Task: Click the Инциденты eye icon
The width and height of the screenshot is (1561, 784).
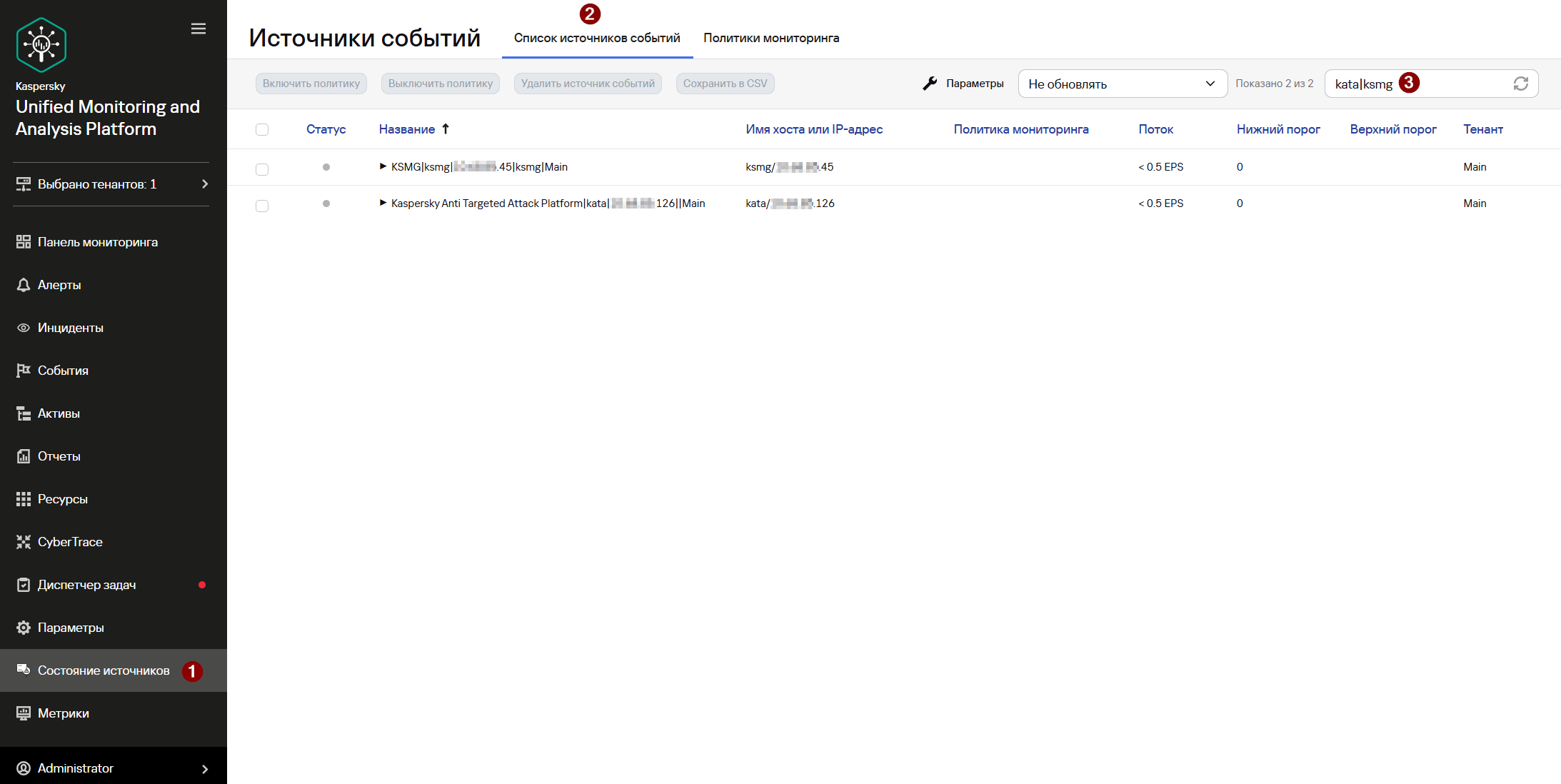Action: click(x=24, y=328)
